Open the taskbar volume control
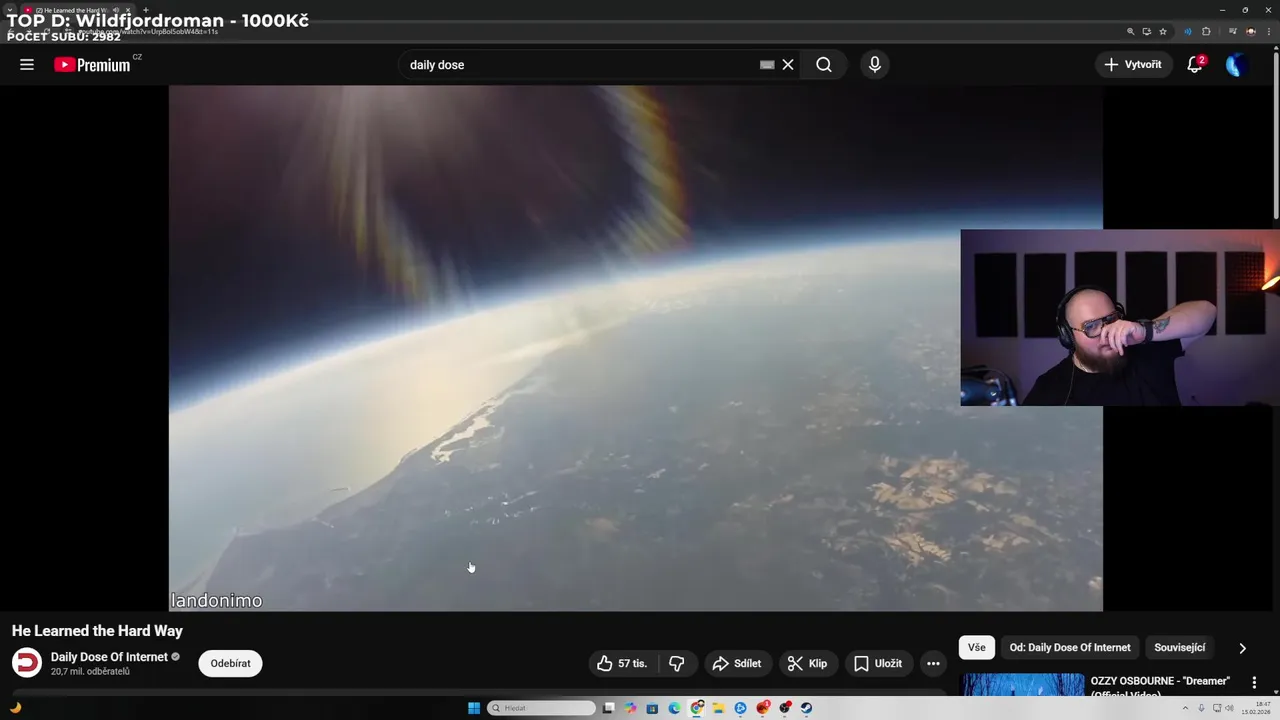The height and width of the screenshot is (720, 1280). click(x=1230, y=708)
